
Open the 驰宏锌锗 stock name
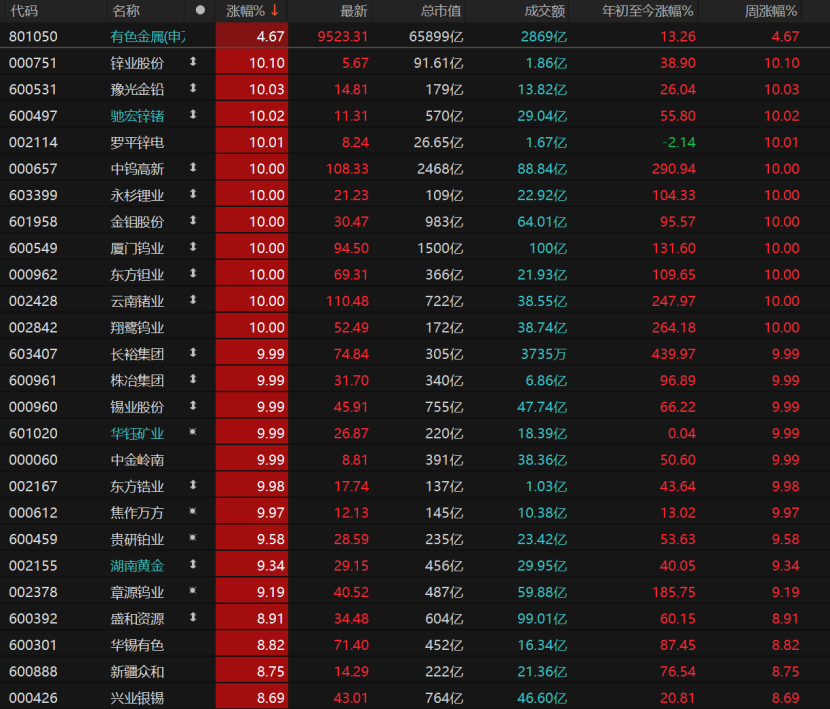pos(137,116)
